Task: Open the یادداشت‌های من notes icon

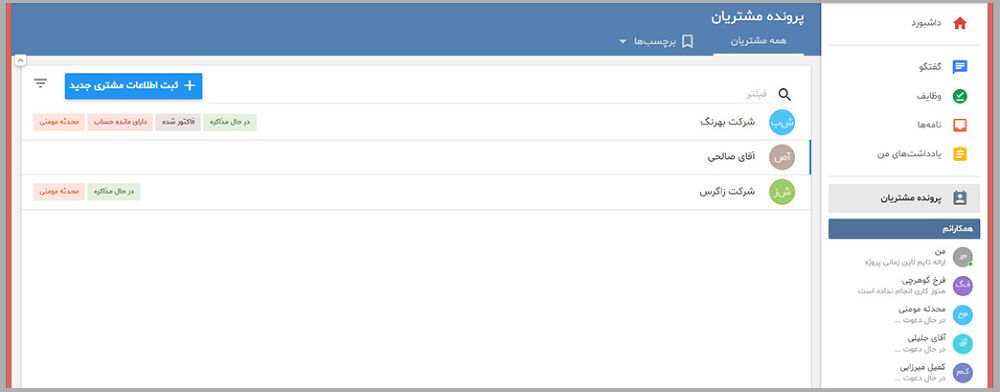Action: click(959, 154)
